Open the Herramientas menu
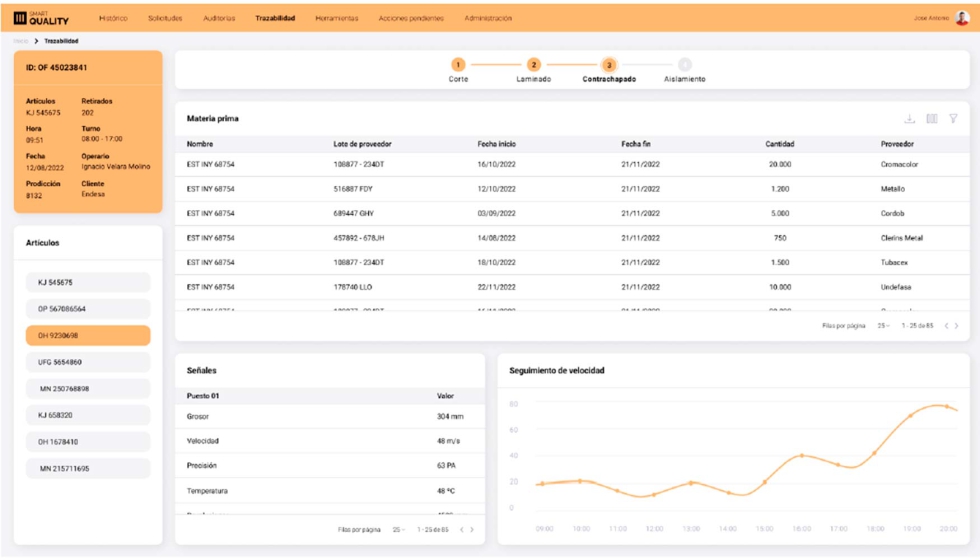This screenshot has width=980, height=560. click(x=336, y=18)
